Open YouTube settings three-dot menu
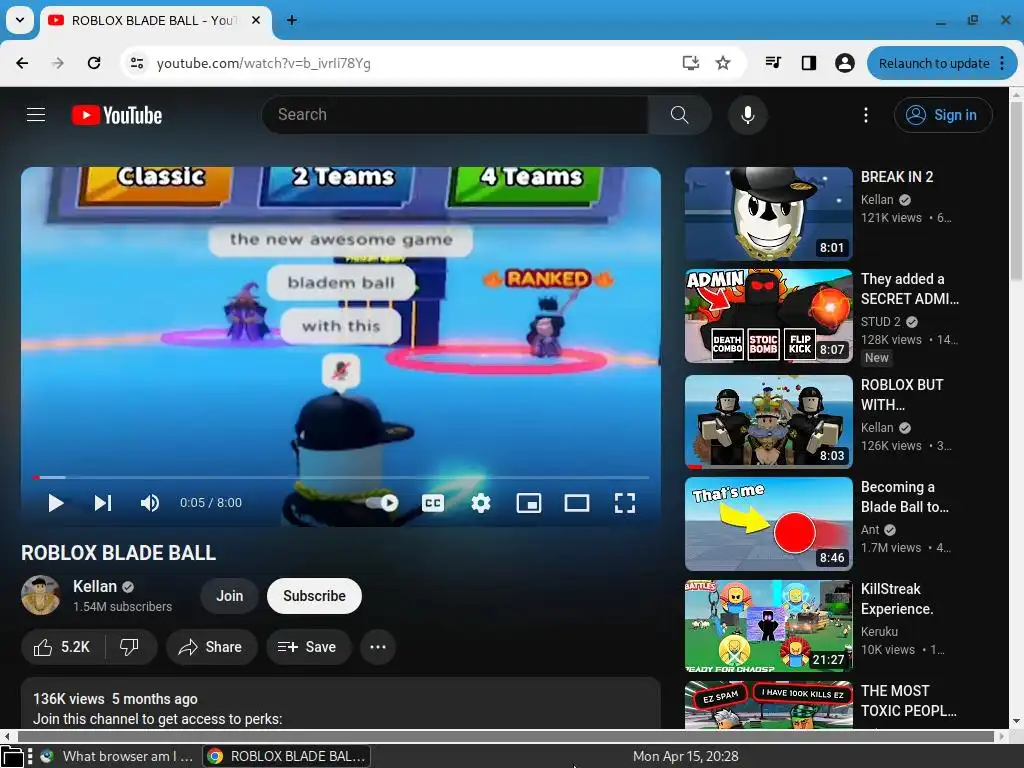Image resolution: width=1024 pixels, height=768 pixels. [x=866, y=115]
